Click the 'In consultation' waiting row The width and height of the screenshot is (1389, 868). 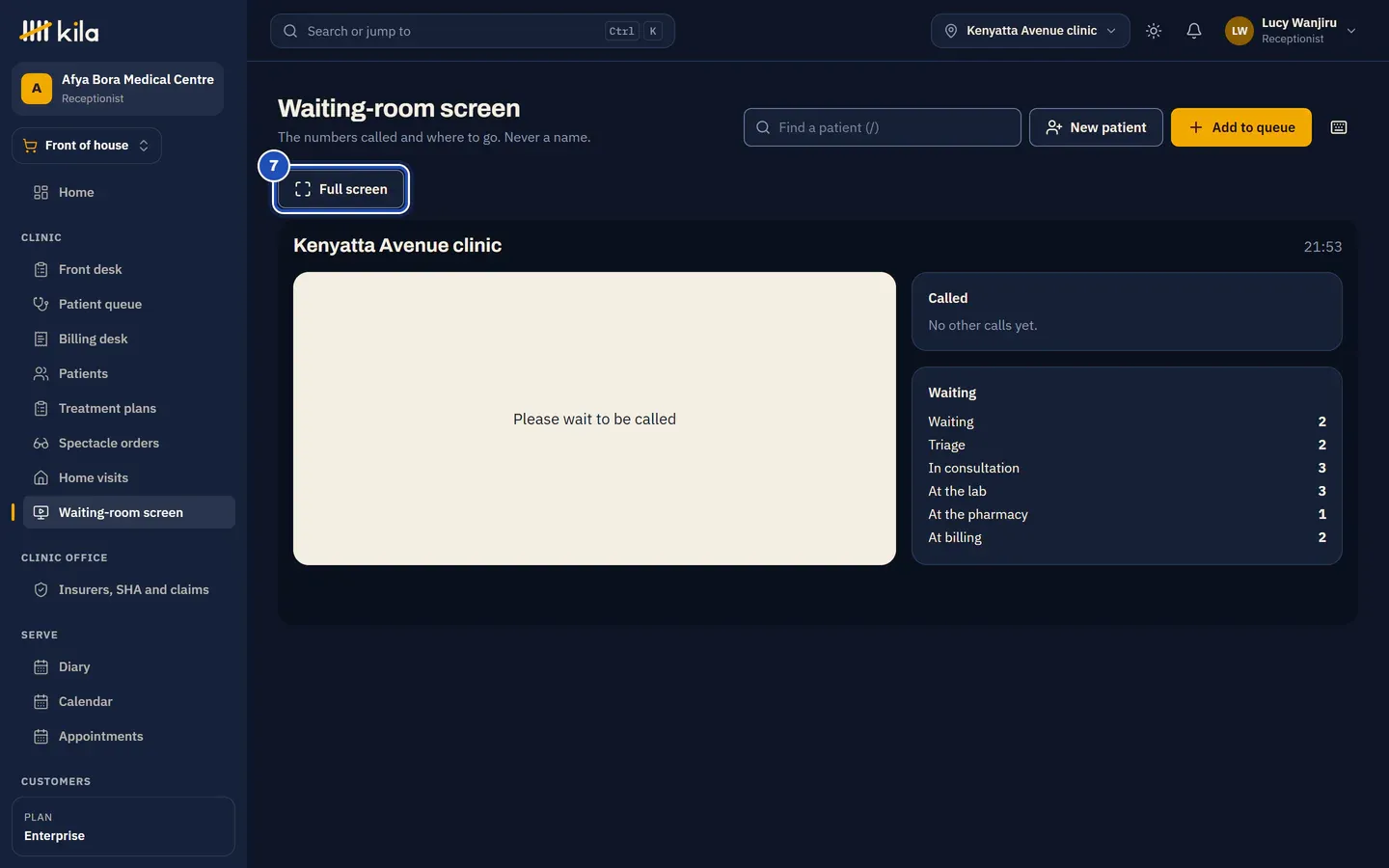tap(1127, 468)
